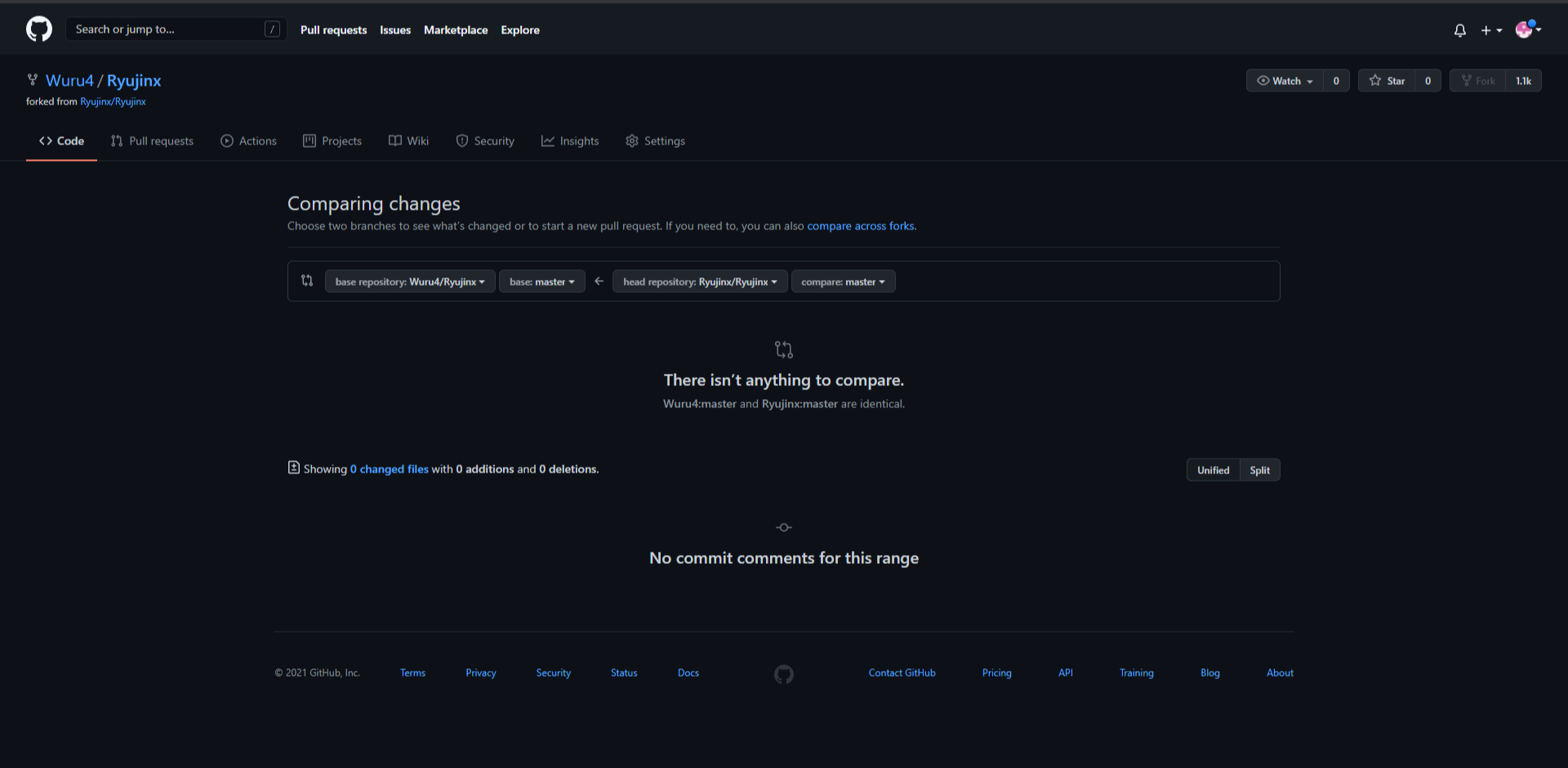The image size is (1568, 768).
Task: Open Training footer link
Action: pos(1136,673)
